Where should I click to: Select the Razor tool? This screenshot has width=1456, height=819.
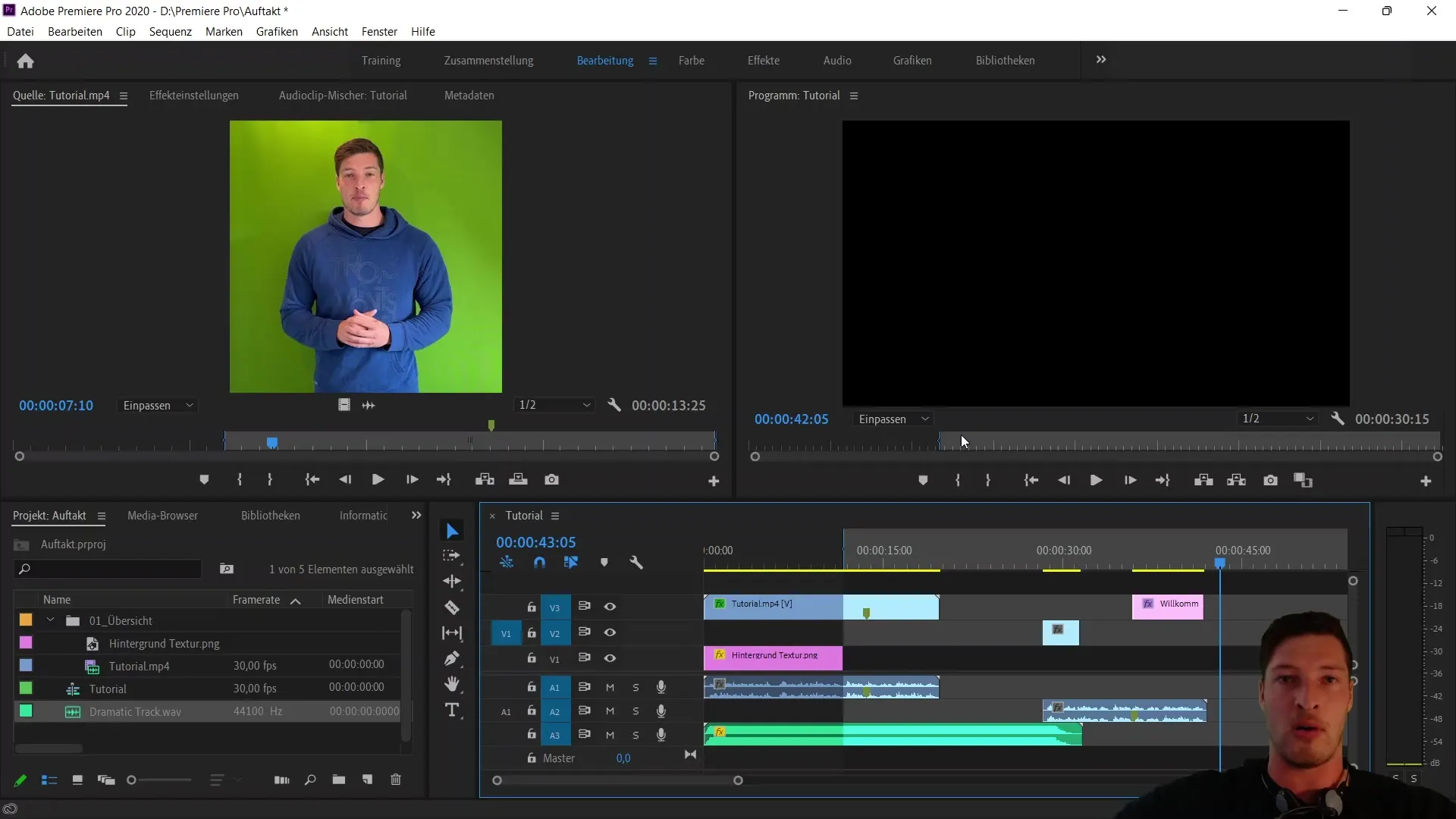point(452,607)
